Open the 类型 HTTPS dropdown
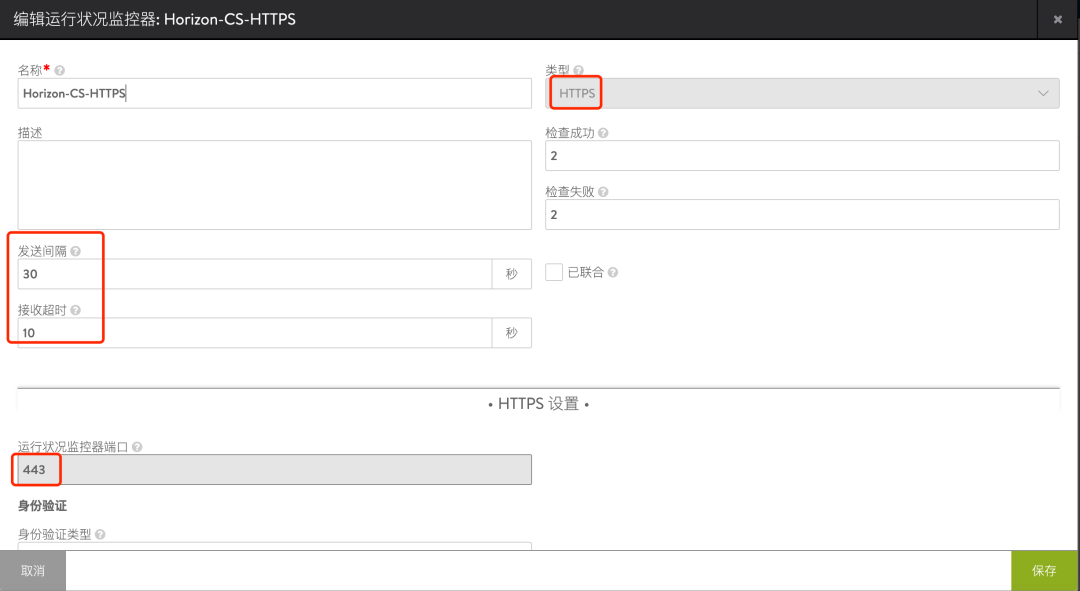This screenshot has width=1080, height=591. (x=802, y=93)
